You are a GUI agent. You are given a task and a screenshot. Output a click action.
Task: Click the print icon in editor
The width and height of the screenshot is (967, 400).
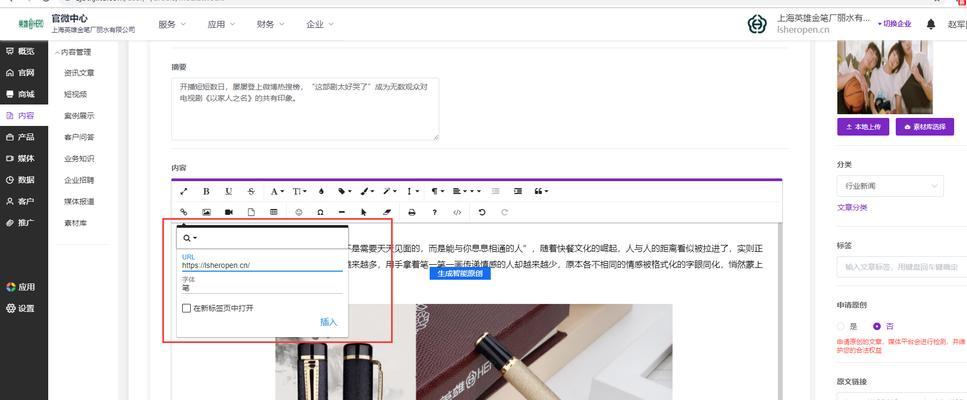[412, 212]
